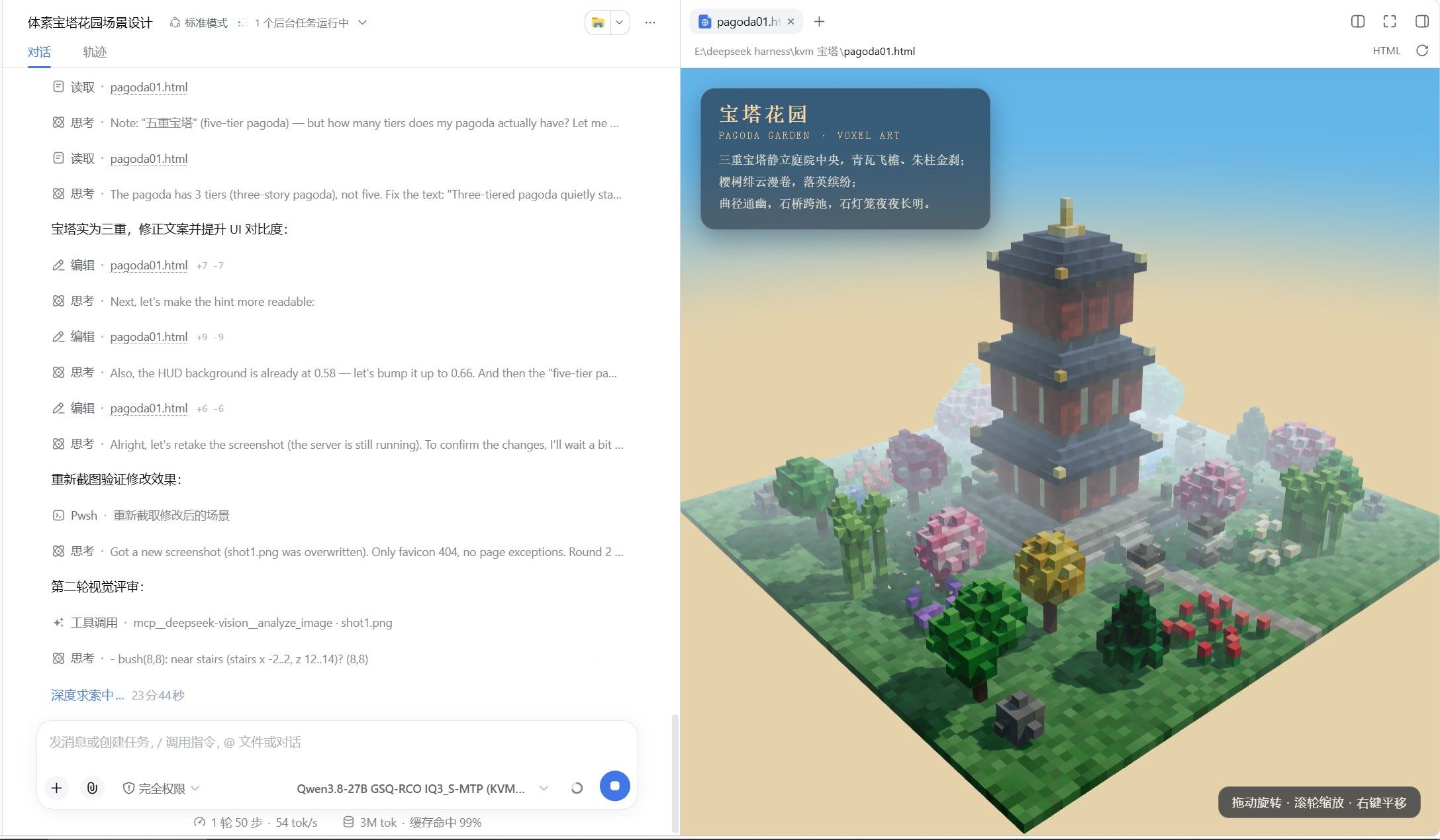Image resolution: width=1440 pixels, height=840 pixels.
Task: Enter fullscreen preview mode icon
Action: [1390, 22]
